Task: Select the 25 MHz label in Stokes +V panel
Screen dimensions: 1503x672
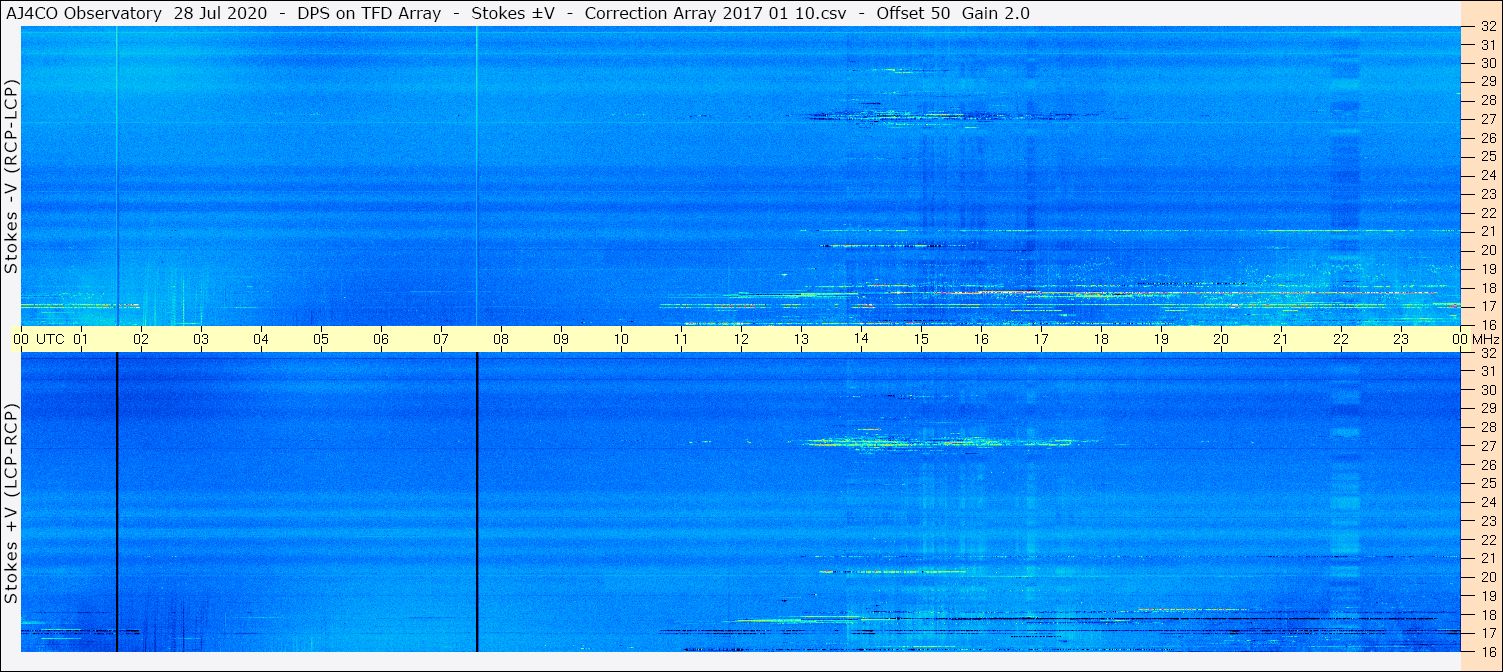Action: click(x=1487, y=483)
